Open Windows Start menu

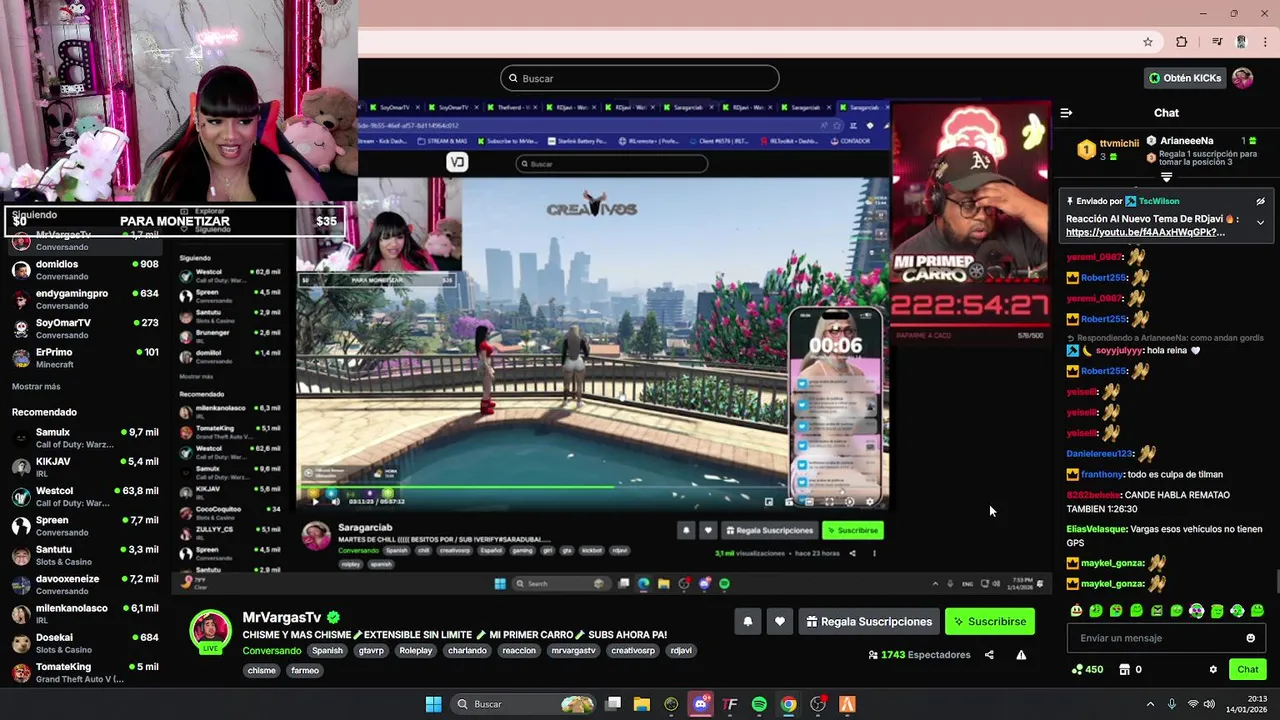click(x=433, y=704)
